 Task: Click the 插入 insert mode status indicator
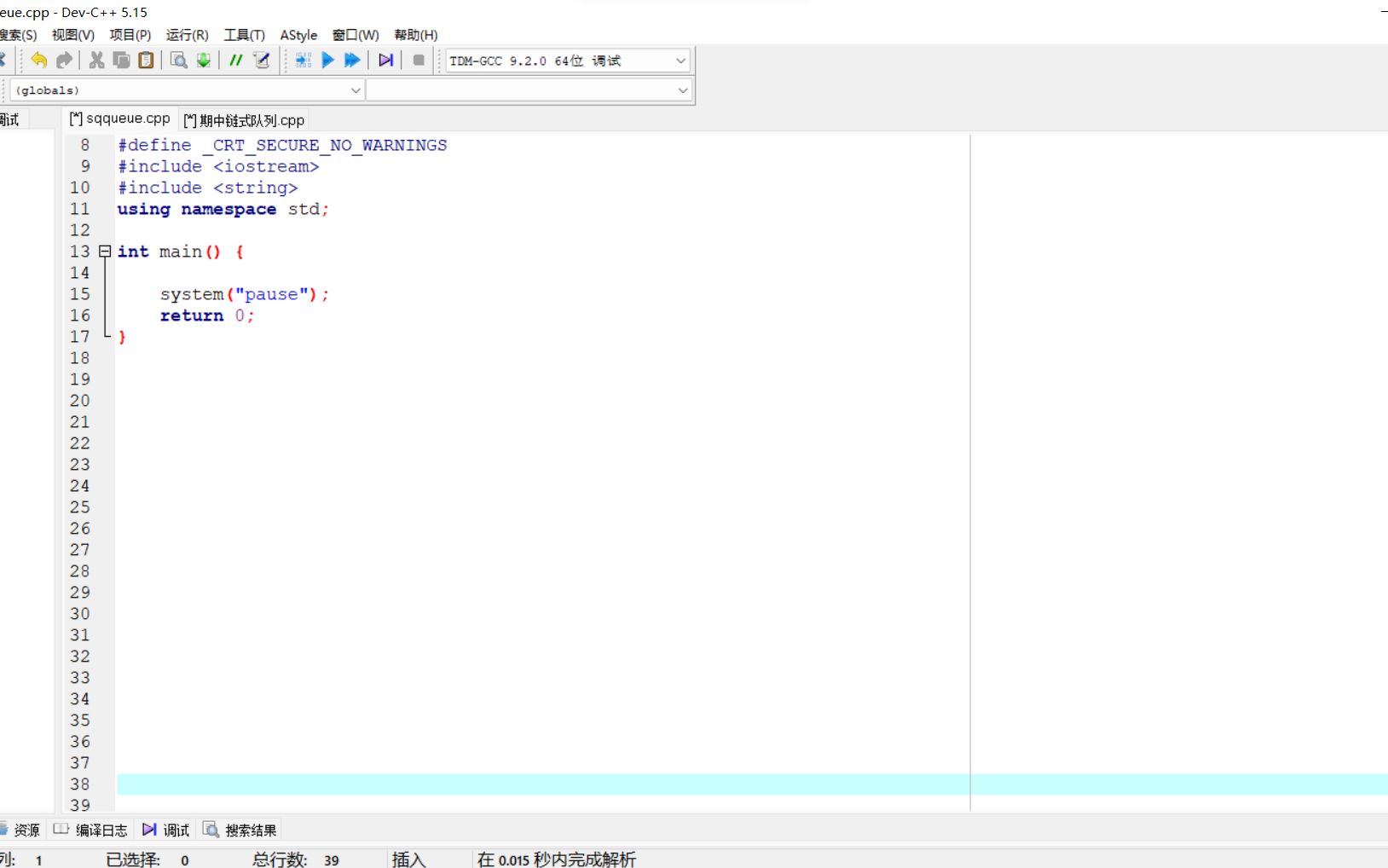click(x=408, y=859)
